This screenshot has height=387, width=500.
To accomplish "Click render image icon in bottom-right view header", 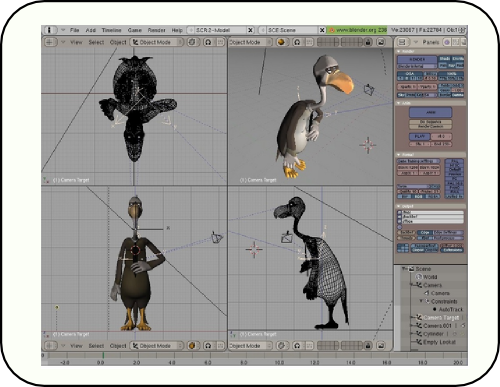I will 381,346.
